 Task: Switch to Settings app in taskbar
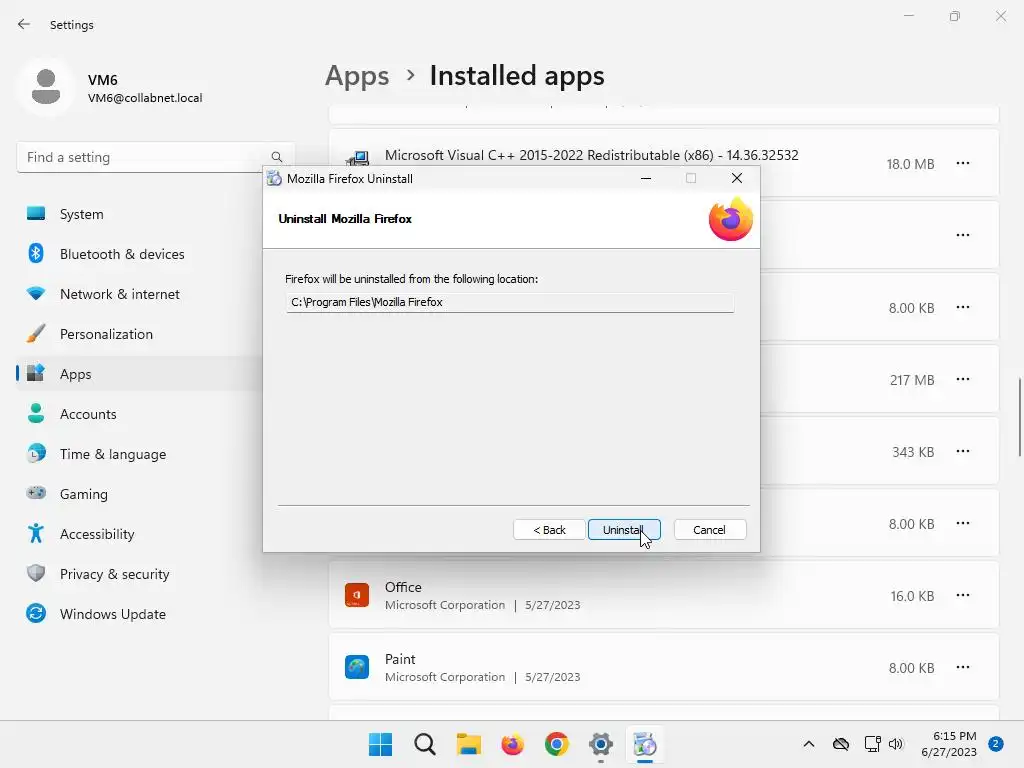[601, 744]
